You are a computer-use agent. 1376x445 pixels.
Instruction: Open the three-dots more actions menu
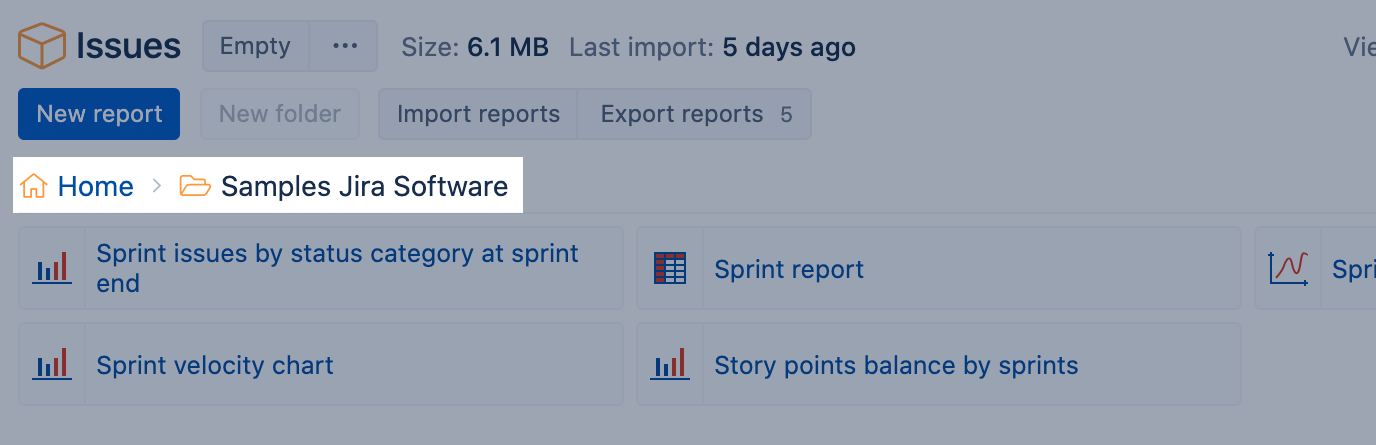pyautogui.click(x=344, y=47)
